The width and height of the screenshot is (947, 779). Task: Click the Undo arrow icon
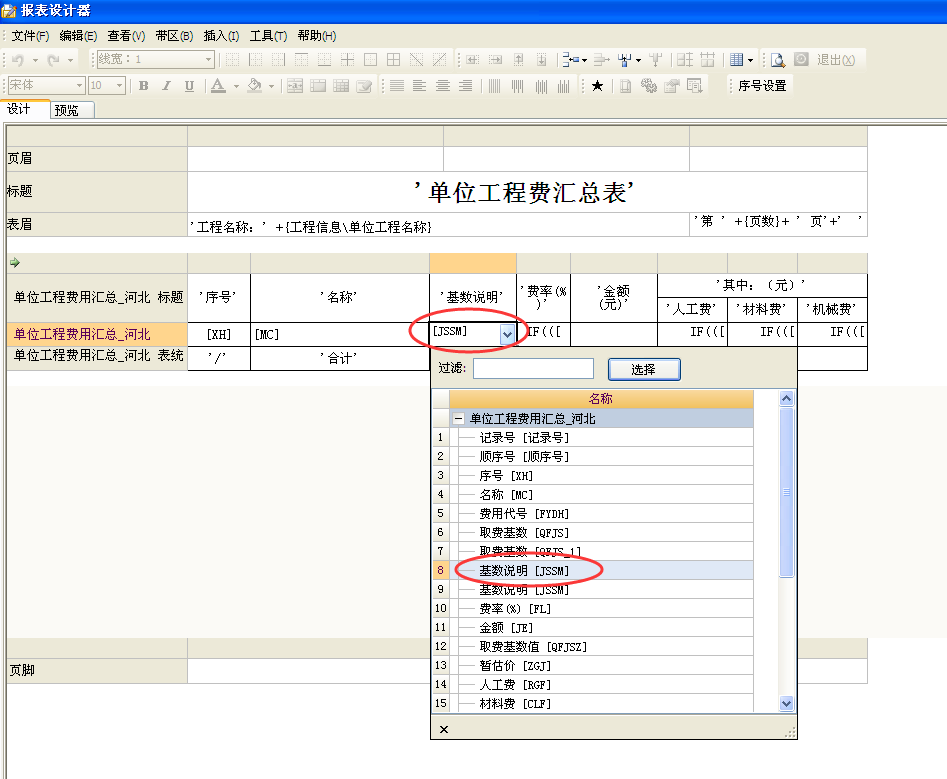coord(18,60)
